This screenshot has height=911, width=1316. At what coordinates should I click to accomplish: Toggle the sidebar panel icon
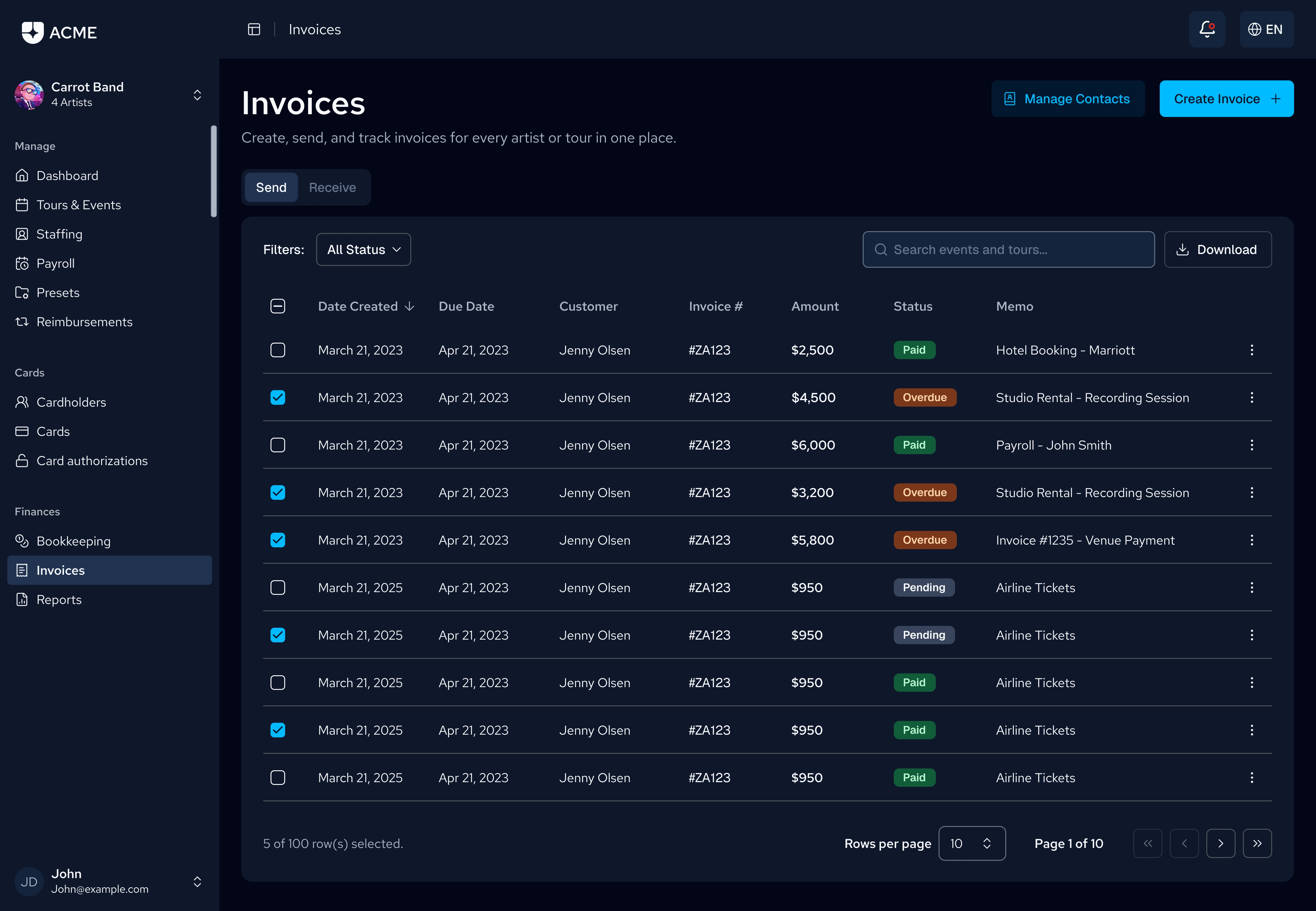(254, 29)
